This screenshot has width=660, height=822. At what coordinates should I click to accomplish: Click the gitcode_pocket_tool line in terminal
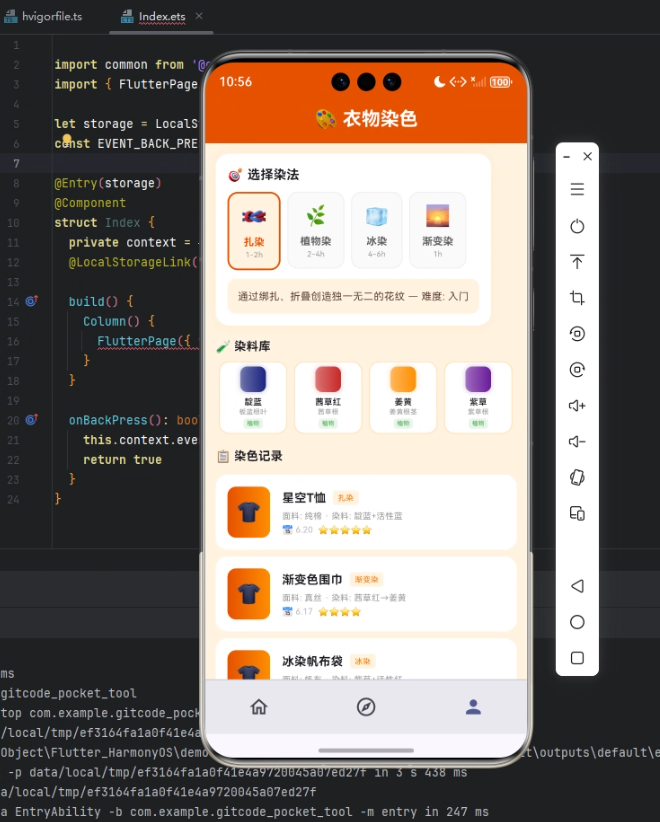pos(68,693)
